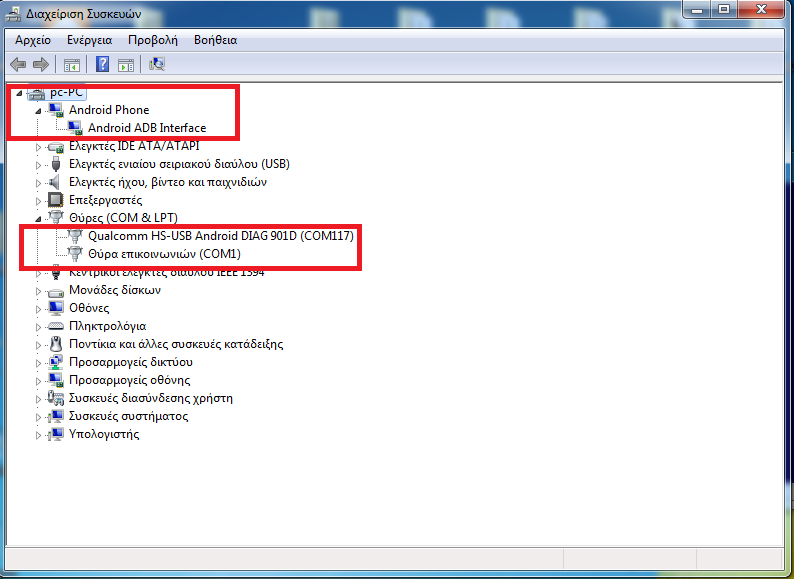Click the Συσκευές διασύνδεσης χρήστη icon
794x579 pixels.
pos(56,398)
